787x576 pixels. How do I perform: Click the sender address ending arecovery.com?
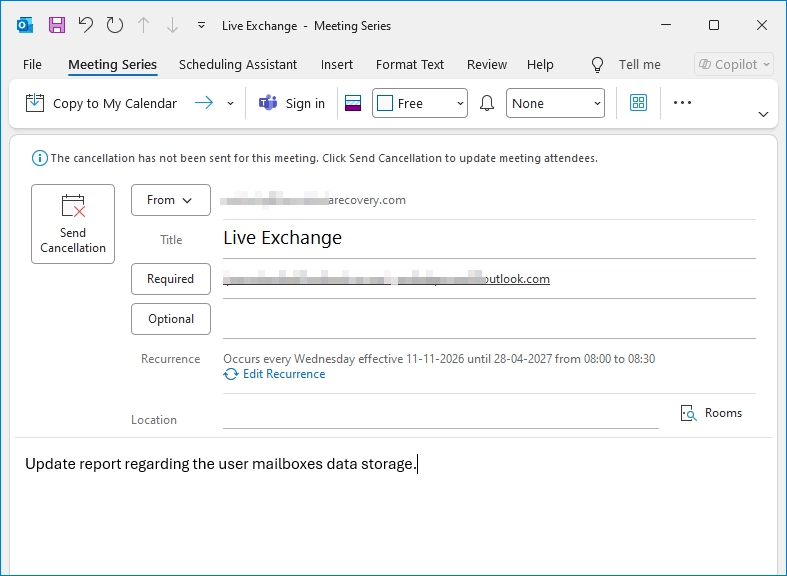click(x=313, y=200)
